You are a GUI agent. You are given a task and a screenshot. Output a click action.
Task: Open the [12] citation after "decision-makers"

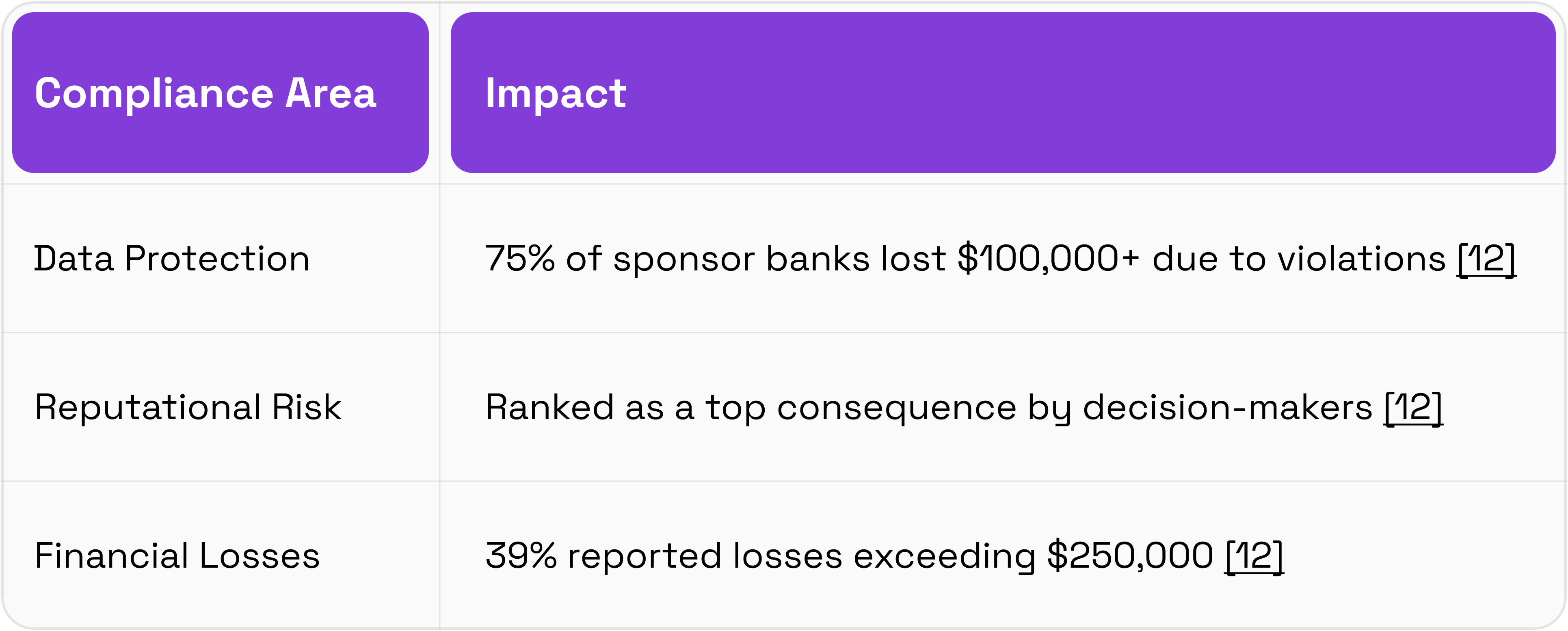1413,408
